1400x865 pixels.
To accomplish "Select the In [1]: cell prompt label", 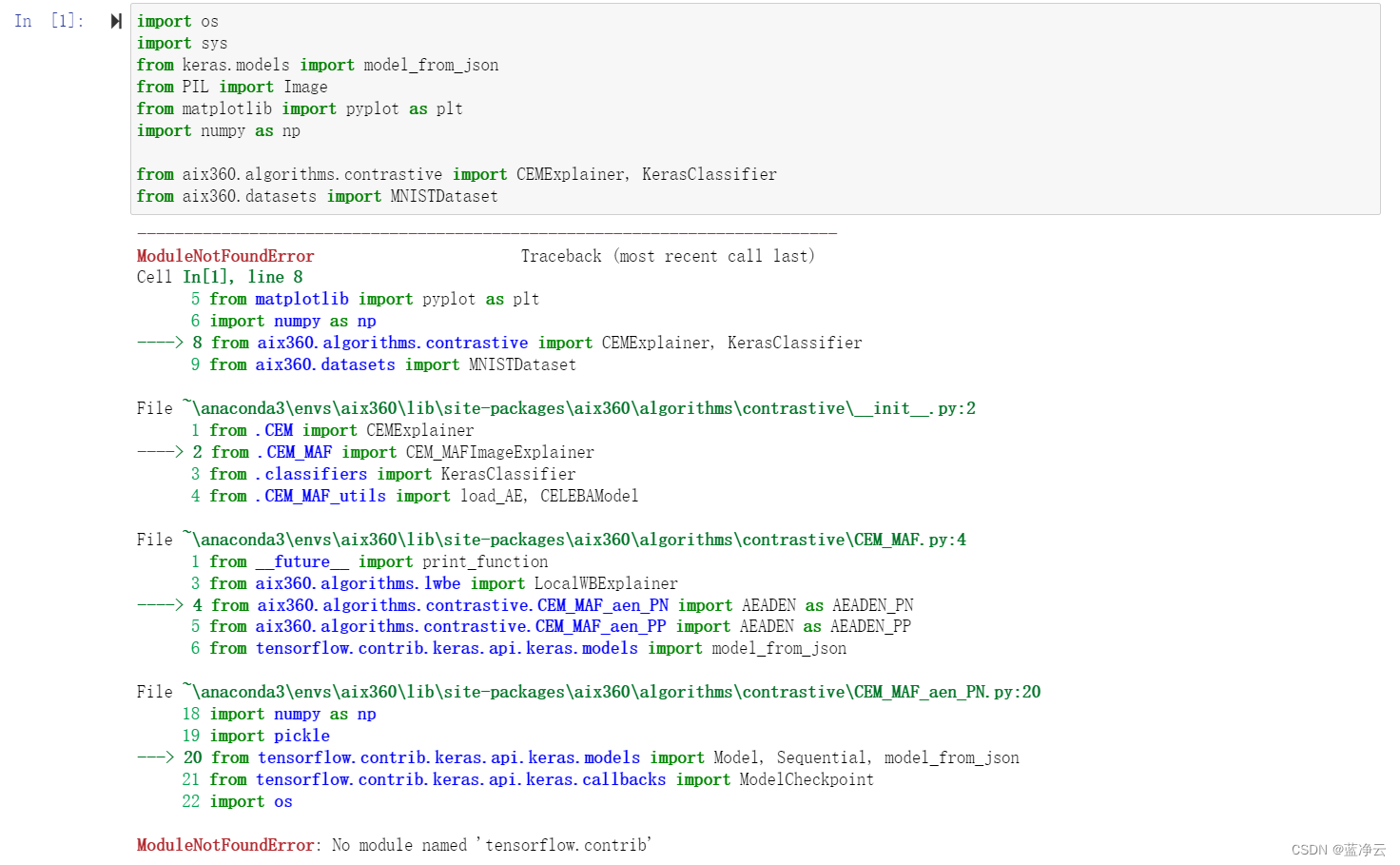I will [49, 21].
